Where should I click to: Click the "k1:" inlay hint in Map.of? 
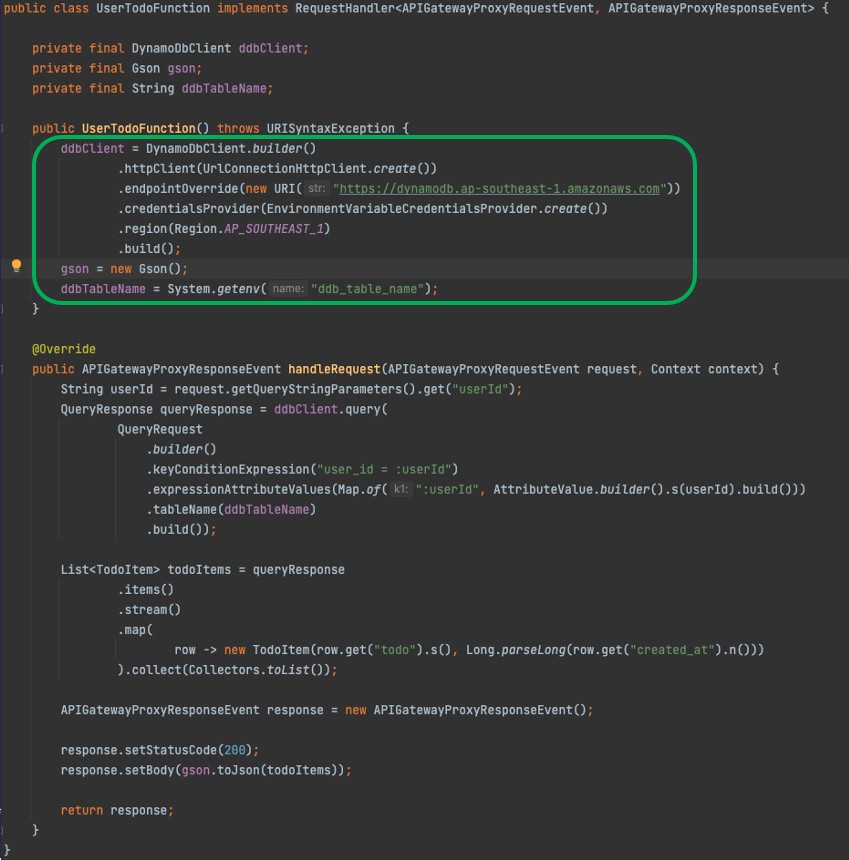click(401, 489)
